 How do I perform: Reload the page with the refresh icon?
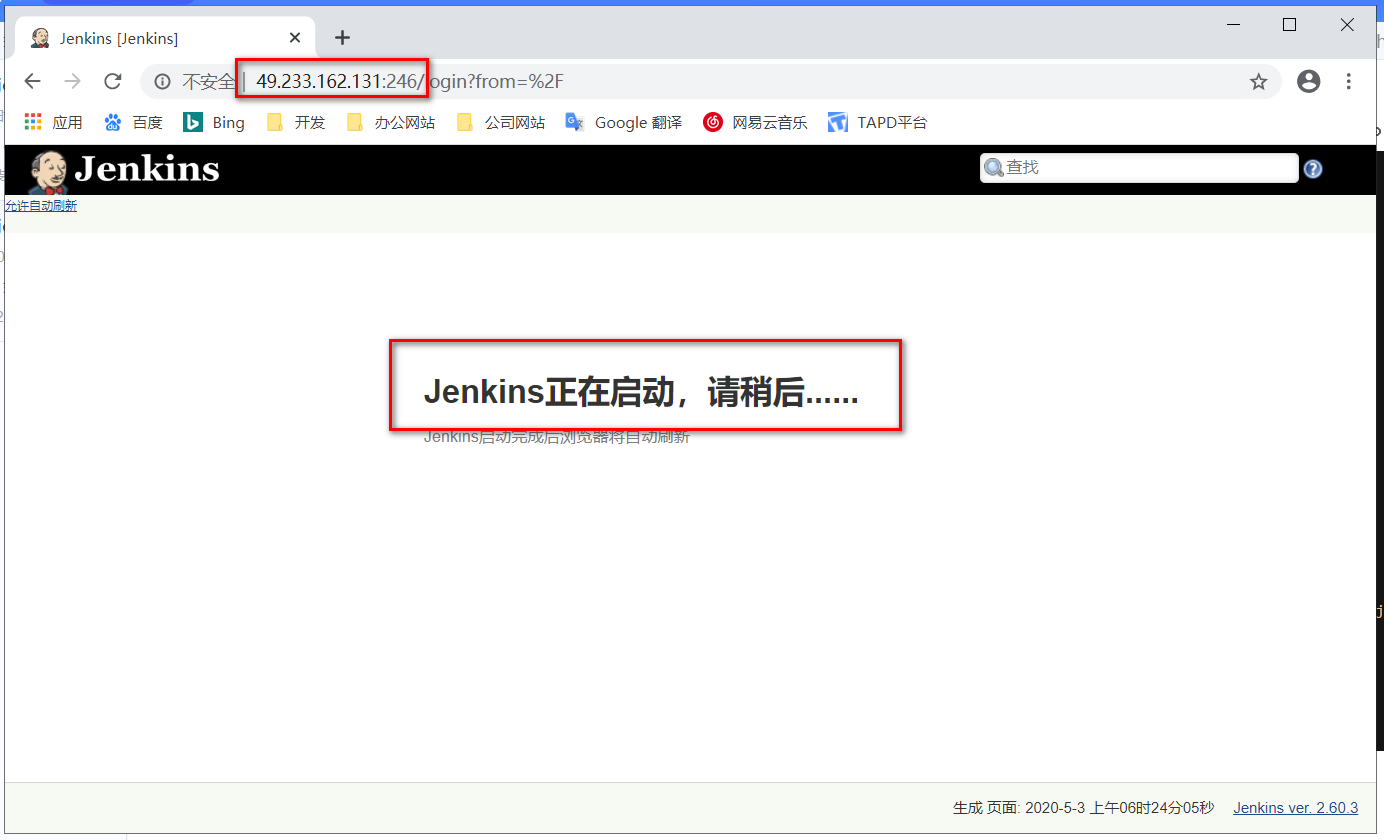[x=113, y=81]
